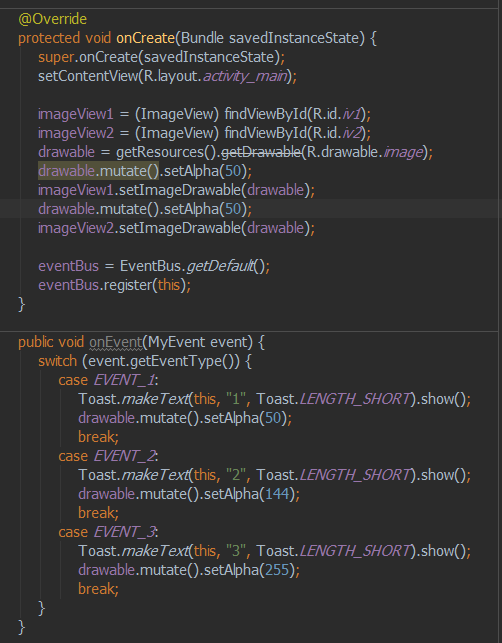The image size is (502, 643).
Task: Click the EVENT_3 case constant
Action: pos(124,532)
